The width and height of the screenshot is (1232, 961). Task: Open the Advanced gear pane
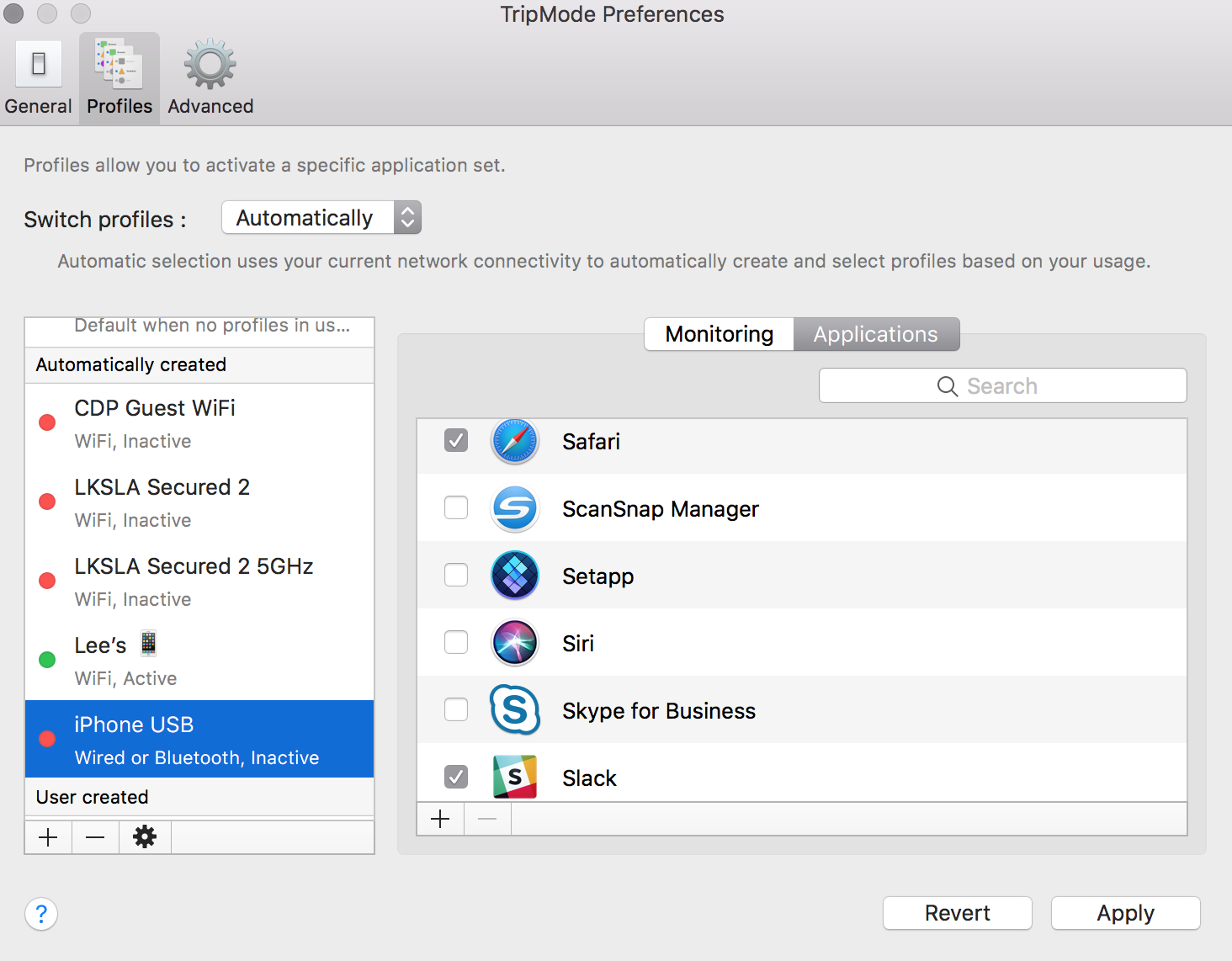click(x=210, y=78)
